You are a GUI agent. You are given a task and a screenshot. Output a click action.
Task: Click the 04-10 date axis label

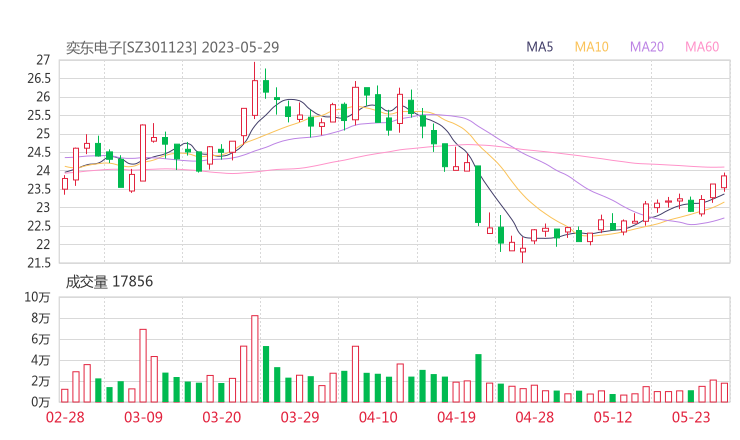[378, 417]
